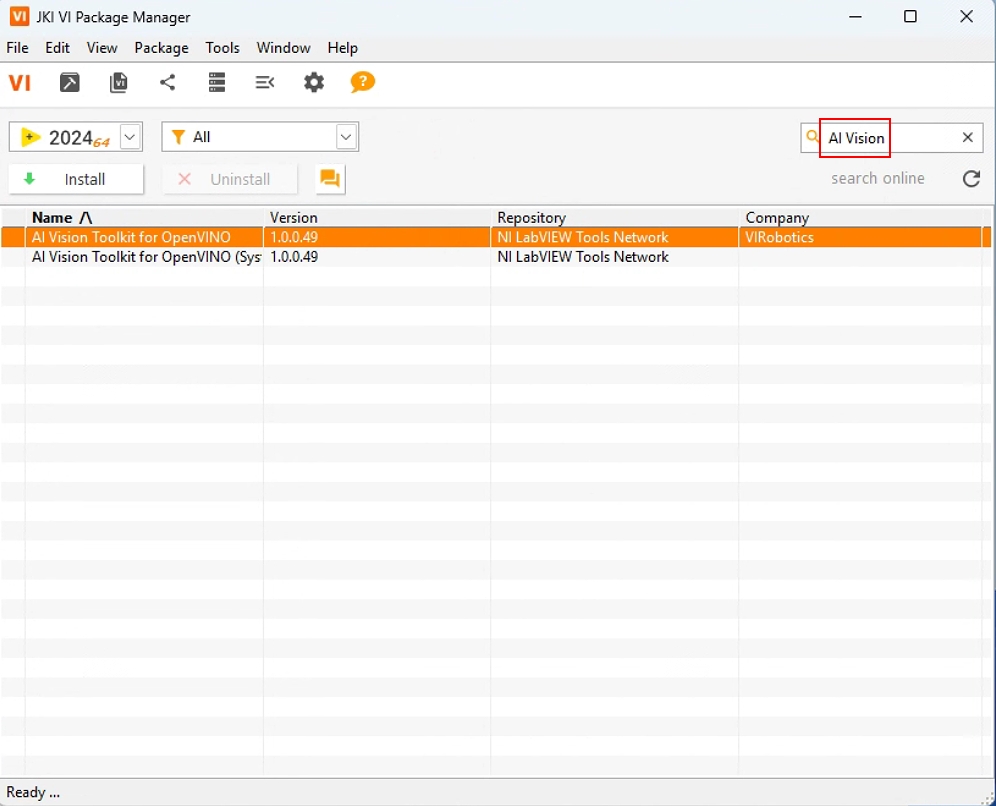Open the Tools menu
Image resolution: width=996 pixels, height=806 pixels.
point(222,48)
